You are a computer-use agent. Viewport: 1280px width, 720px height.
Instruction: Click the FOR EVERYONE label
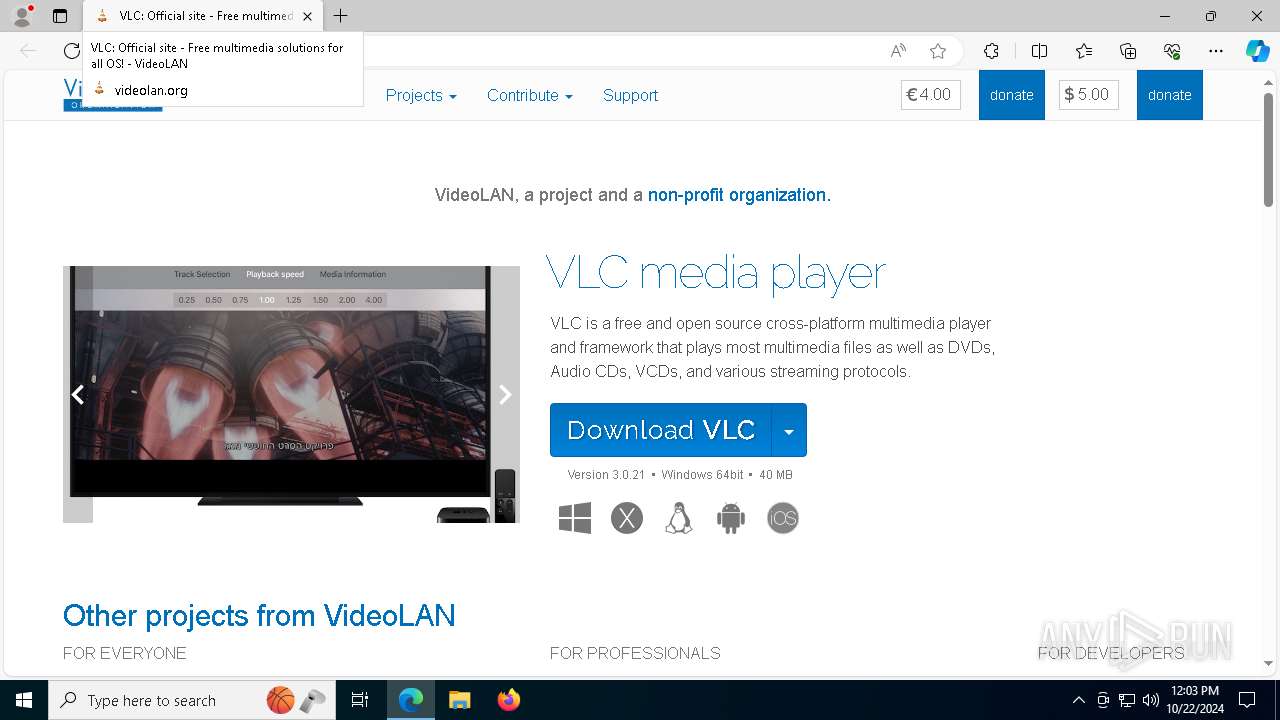click(125, 653)
